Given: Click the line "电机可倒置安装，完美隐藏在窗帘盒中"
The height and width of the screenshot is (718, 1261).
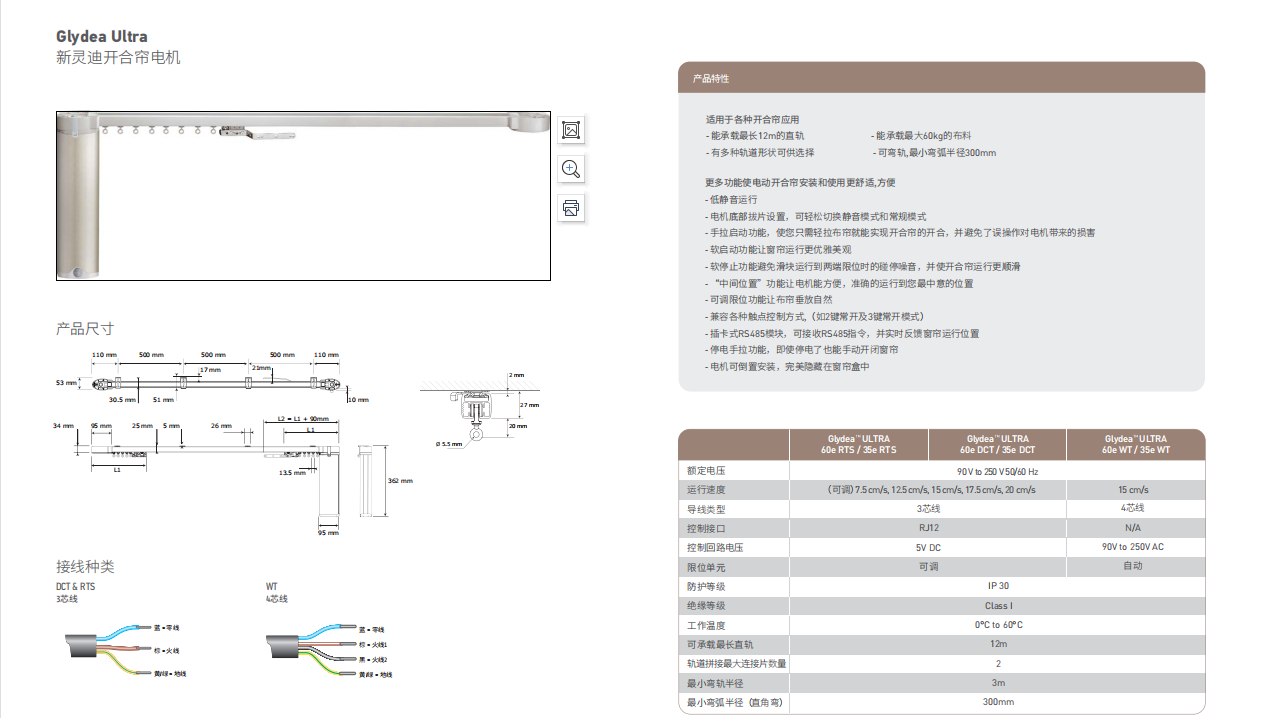Looking at the screenshot, I should pyautogui.click(x=787, y=367).
